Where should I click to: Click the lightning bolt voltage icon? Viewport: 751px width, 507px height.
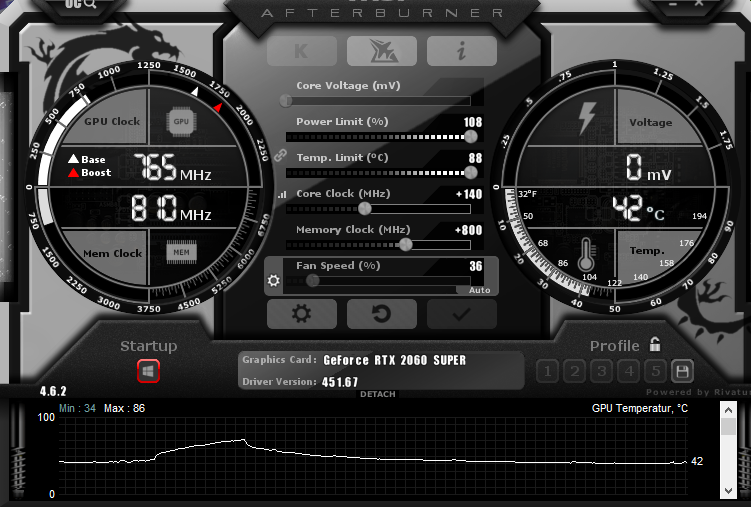click(x=587, y=118)
